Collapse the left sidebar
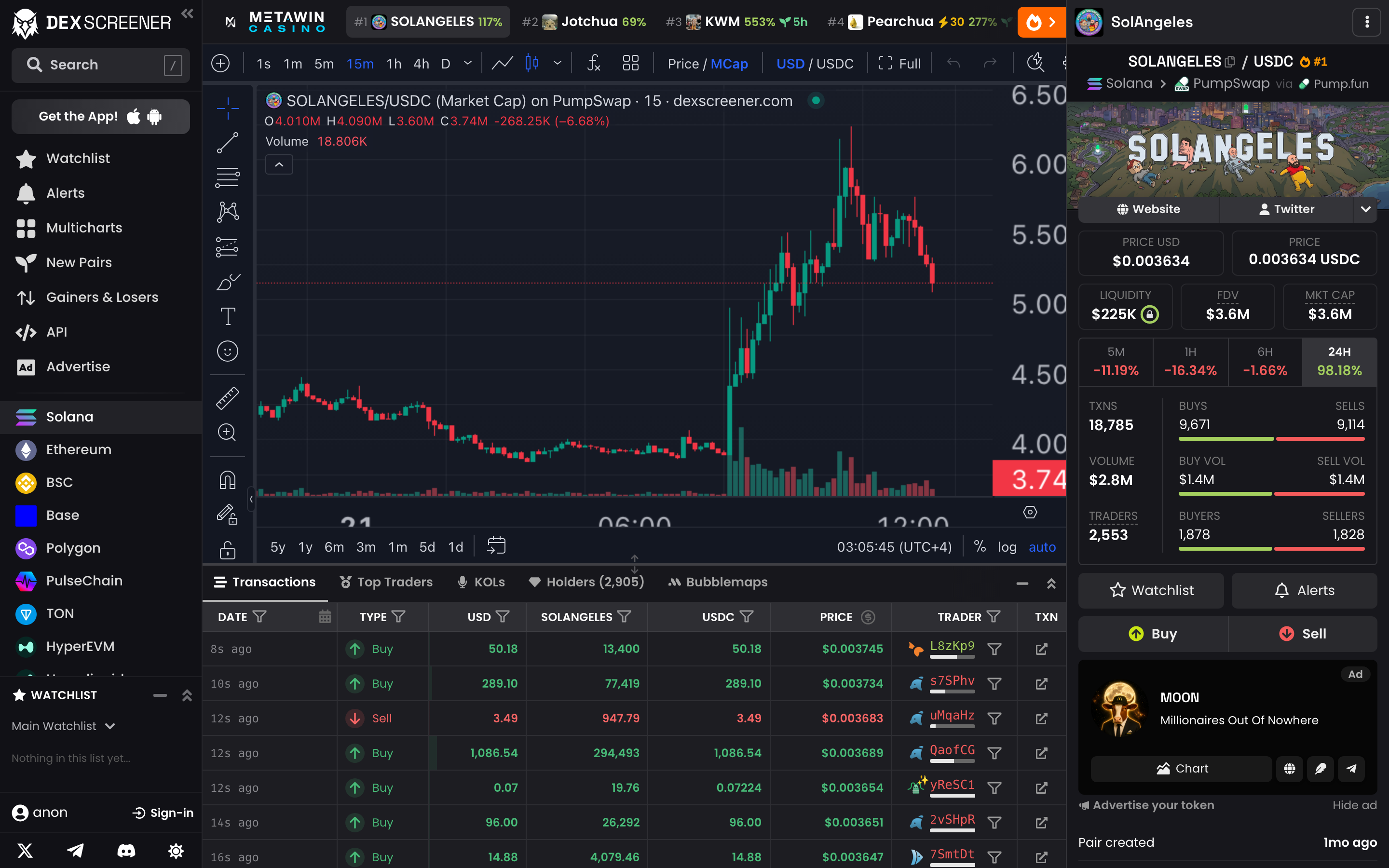Viewport: 1389px width, 868px height. (x=187, y=13)
